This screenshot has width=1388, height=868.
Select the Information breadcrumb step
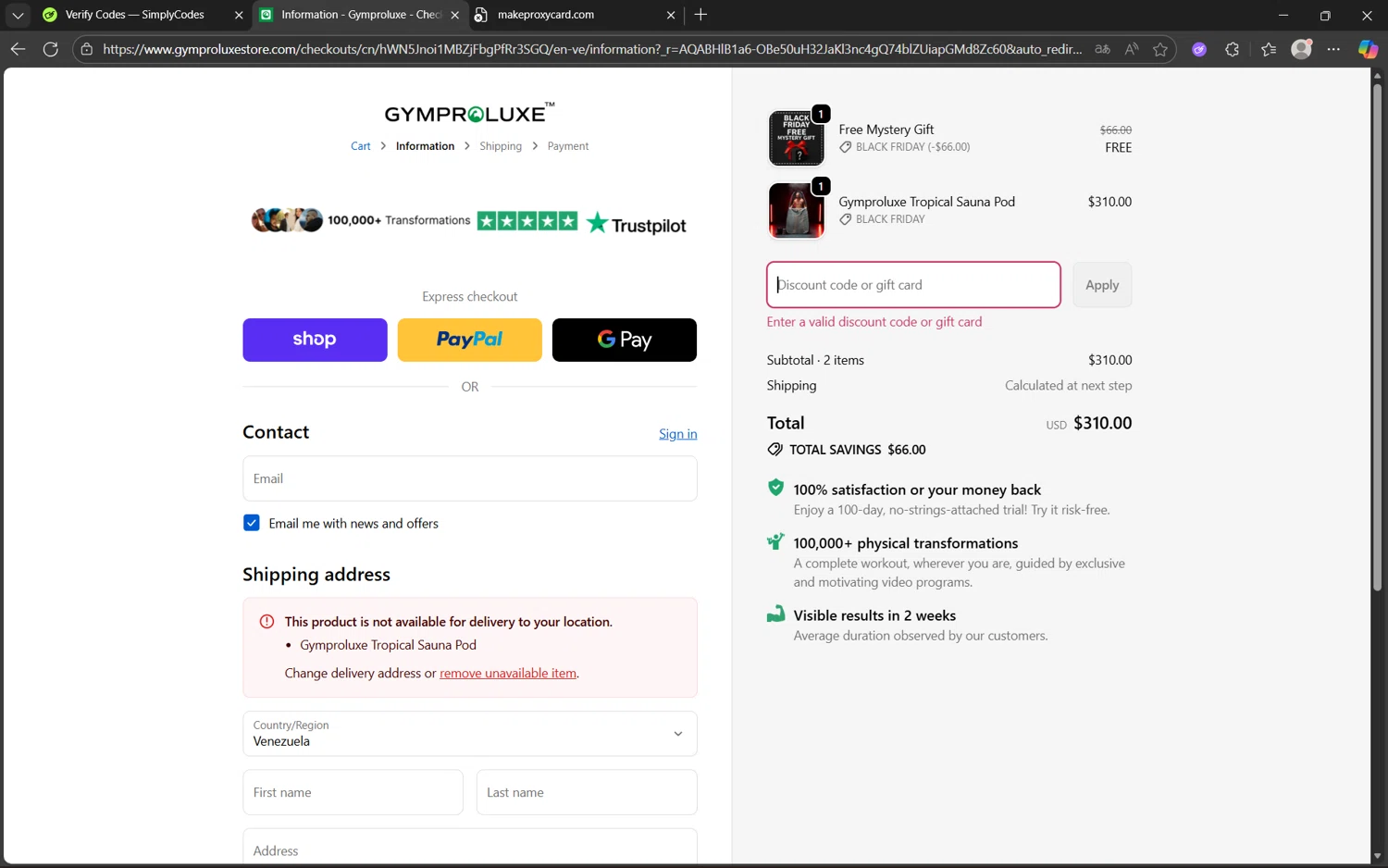(x=425, y=146)
